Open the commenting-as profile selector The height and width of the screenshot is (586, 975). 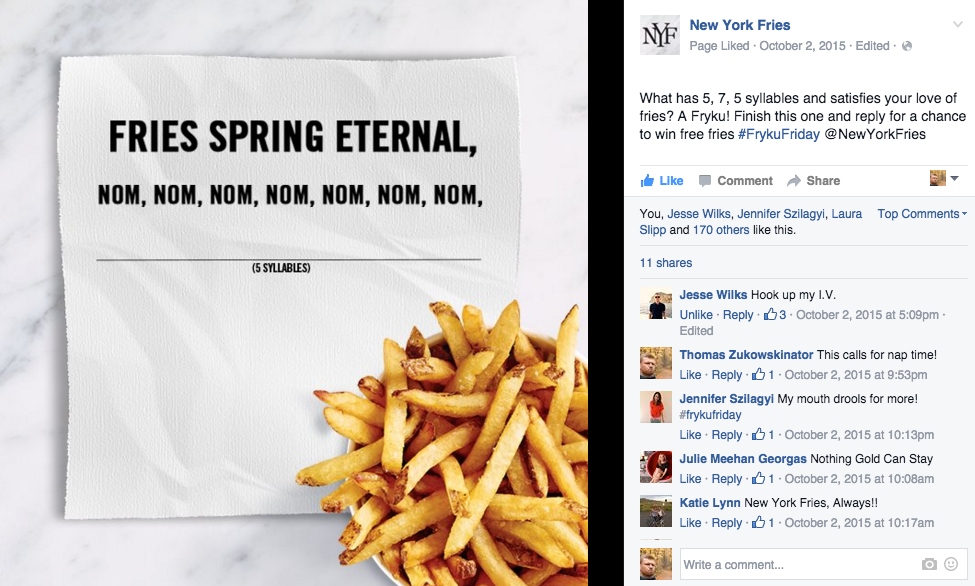tap(944, 179)
